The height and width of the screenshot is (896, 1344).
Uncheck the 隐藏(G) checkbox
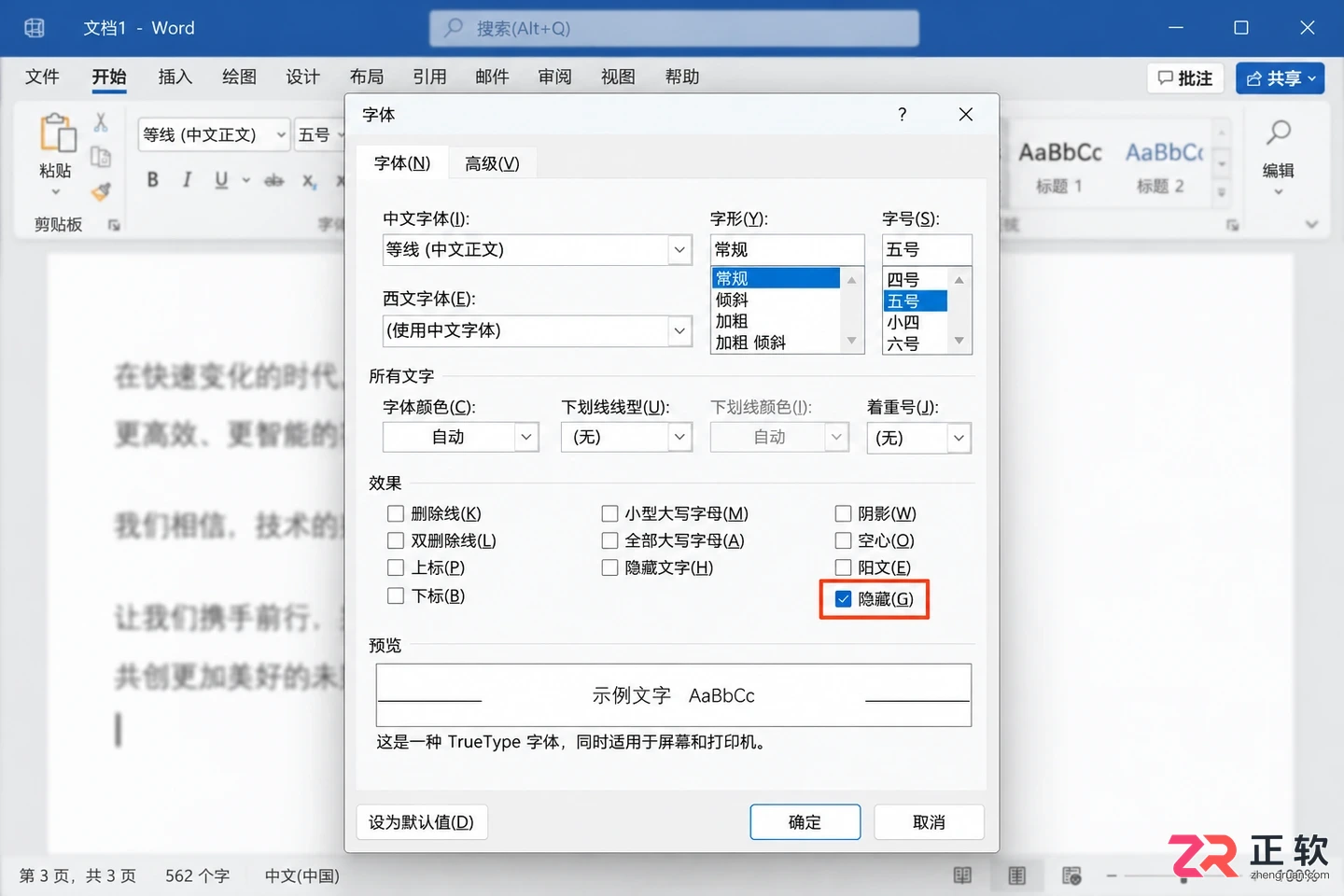pos(843,599)
